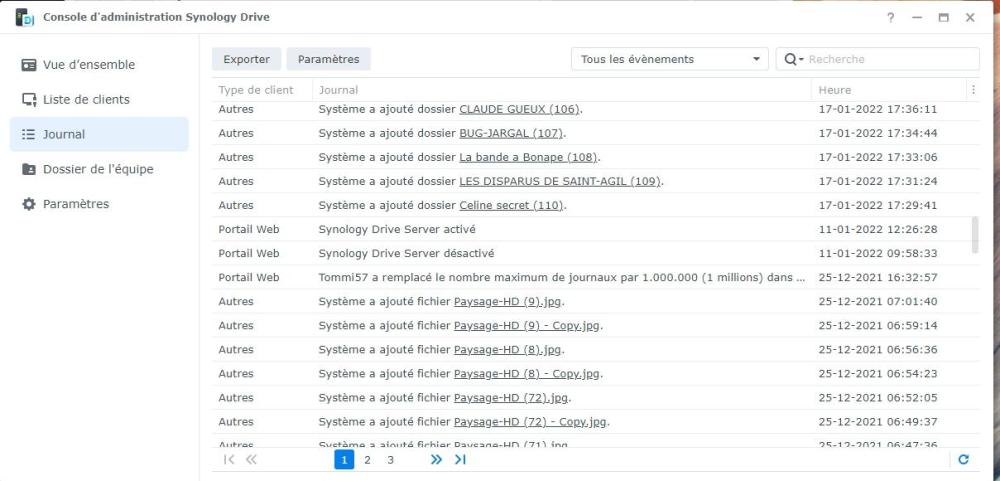Click Autres cell in CLAUDE GUEUX row
1000x481 pixels.
236,109
